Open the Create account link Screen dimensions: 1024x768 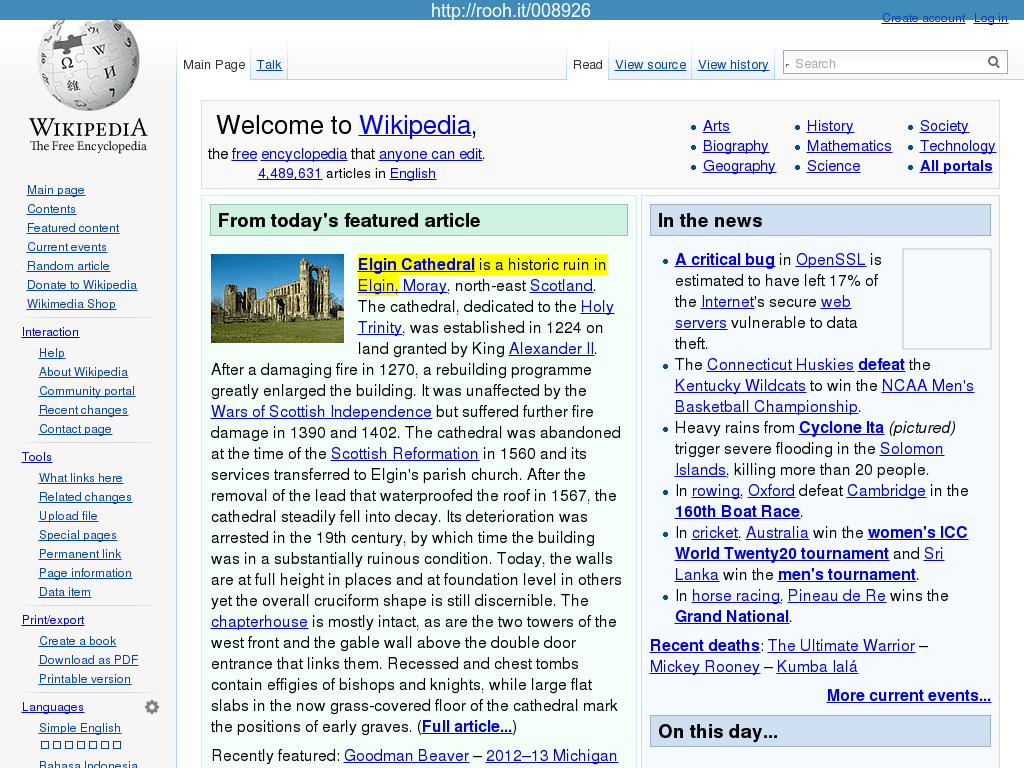click(923, 18)
